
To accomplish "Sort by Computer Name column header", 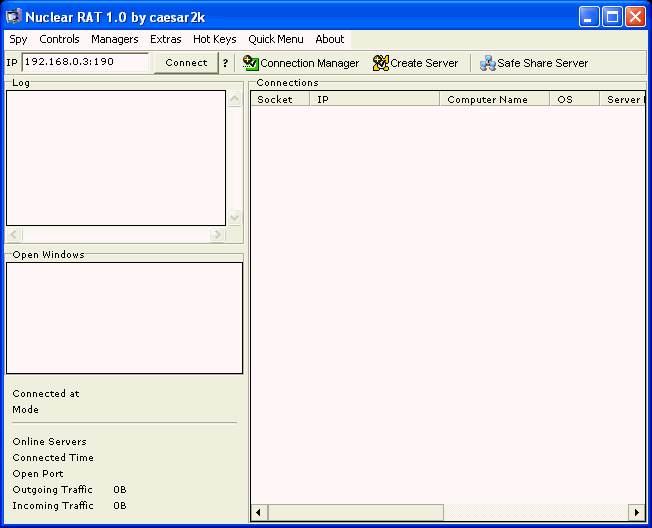I will click(494, 100).
